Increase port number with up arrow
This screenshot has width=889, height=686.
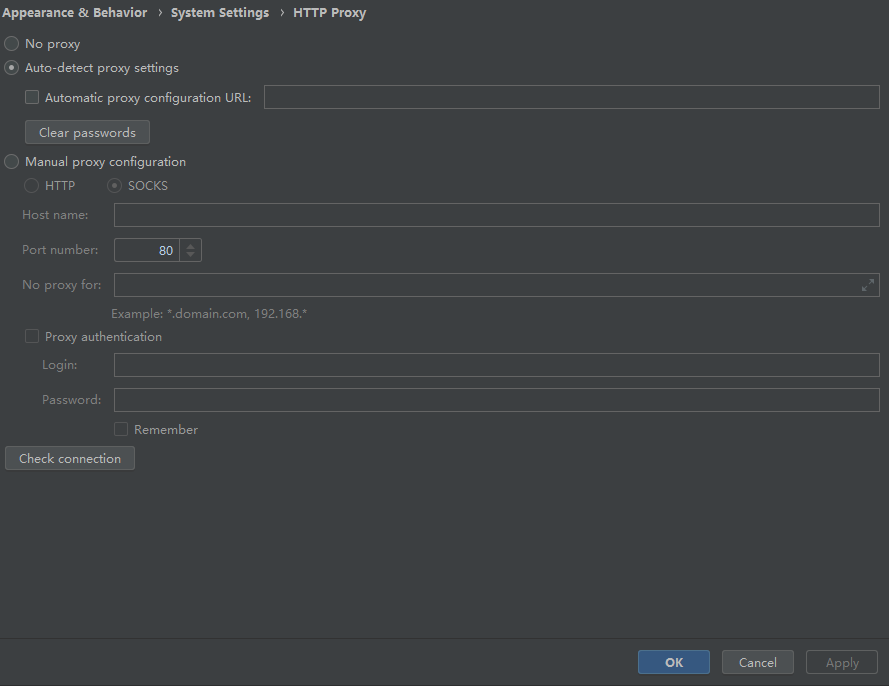(x=190, y=245)
